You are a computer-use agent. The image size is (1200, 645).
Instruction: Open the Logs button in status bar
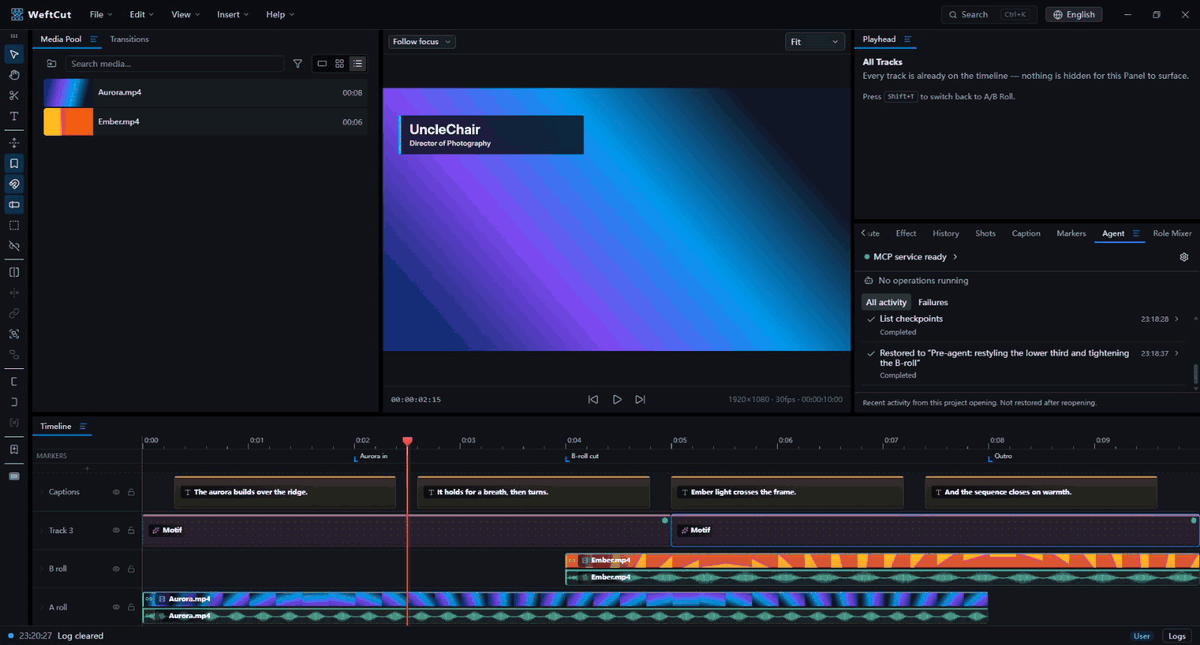1177,636
